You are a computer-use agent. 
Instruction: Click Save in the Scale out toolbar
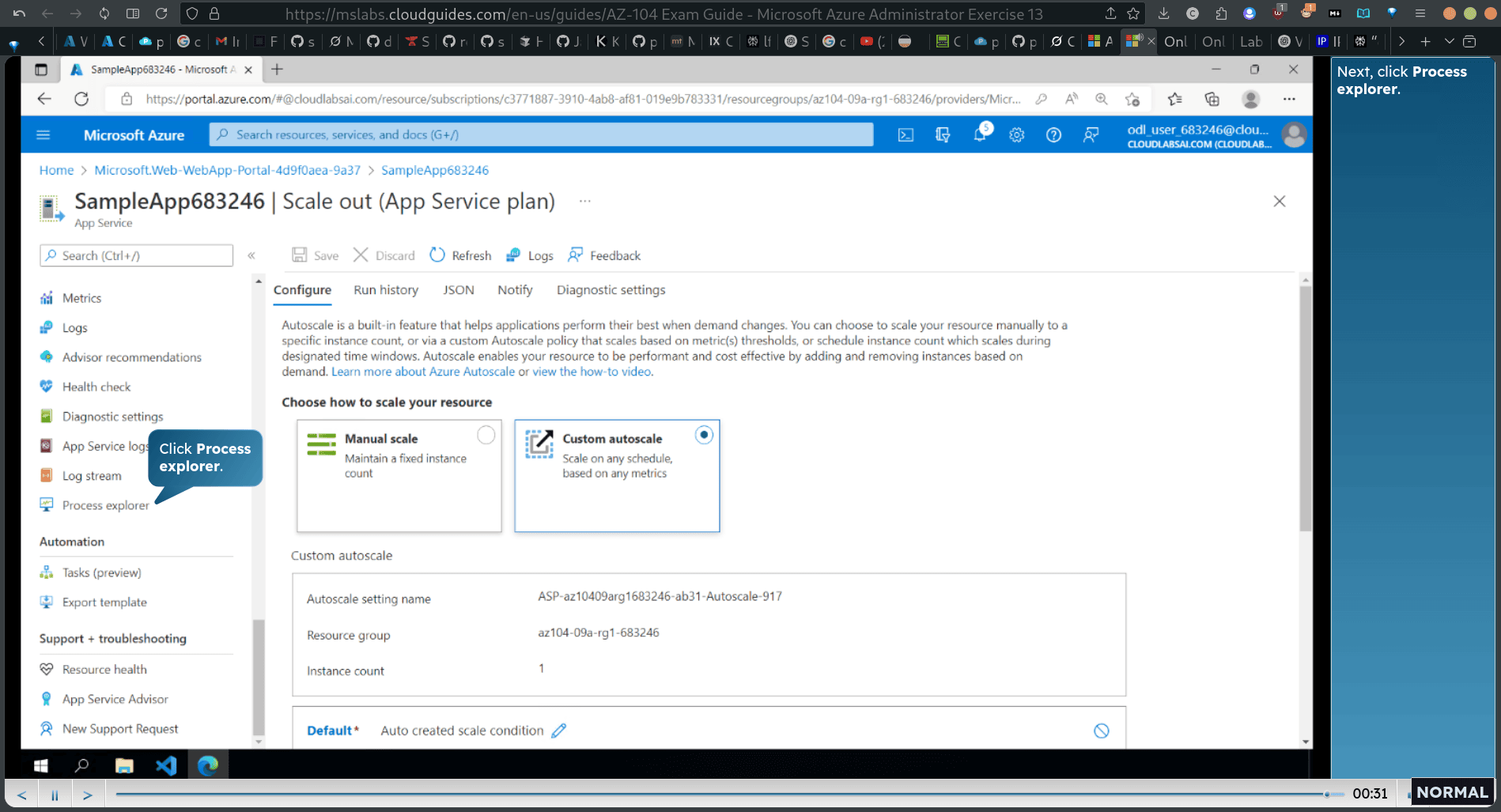click(x=315, y=255)
